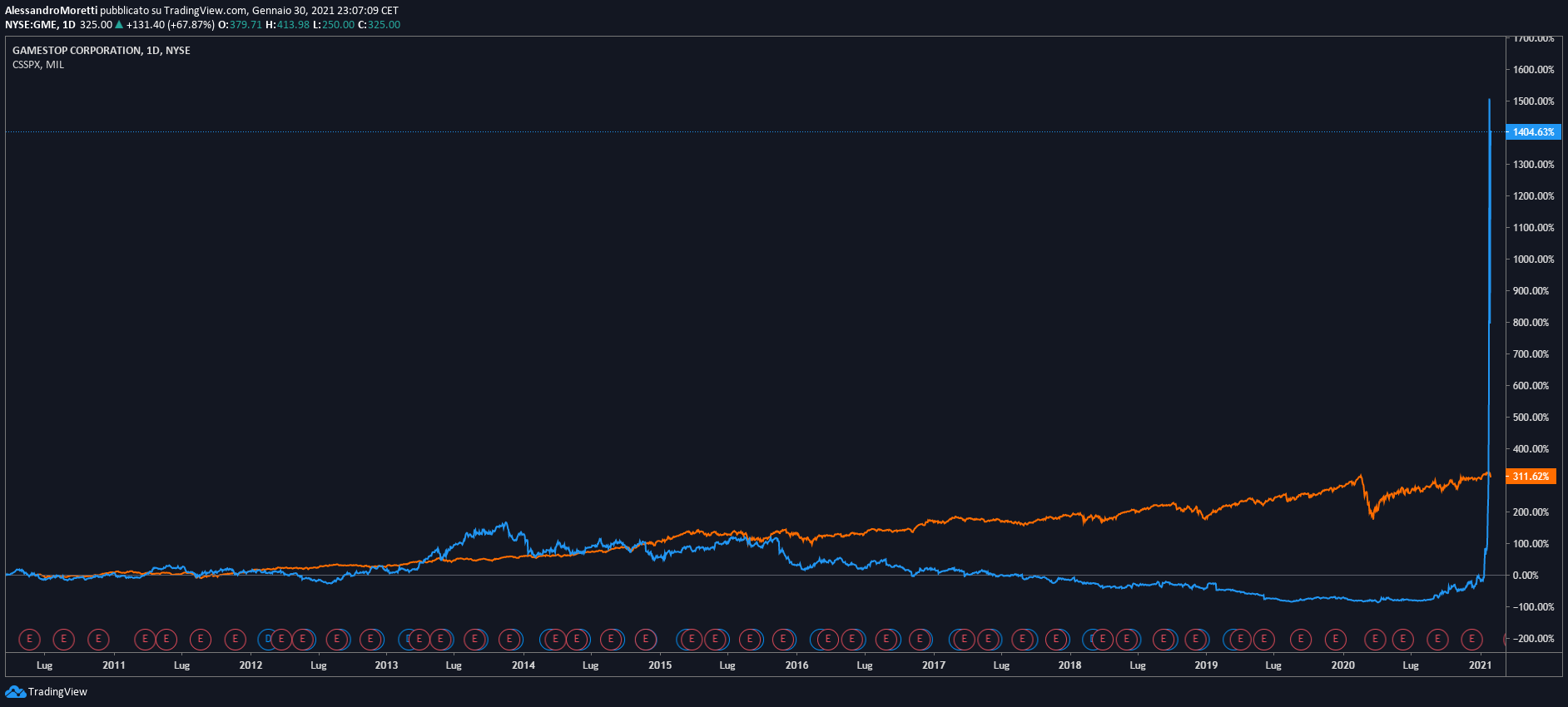The image size is (1568, 707).
Task: Click the orange 311.62% price label
Action: (x=1531, y=477)
